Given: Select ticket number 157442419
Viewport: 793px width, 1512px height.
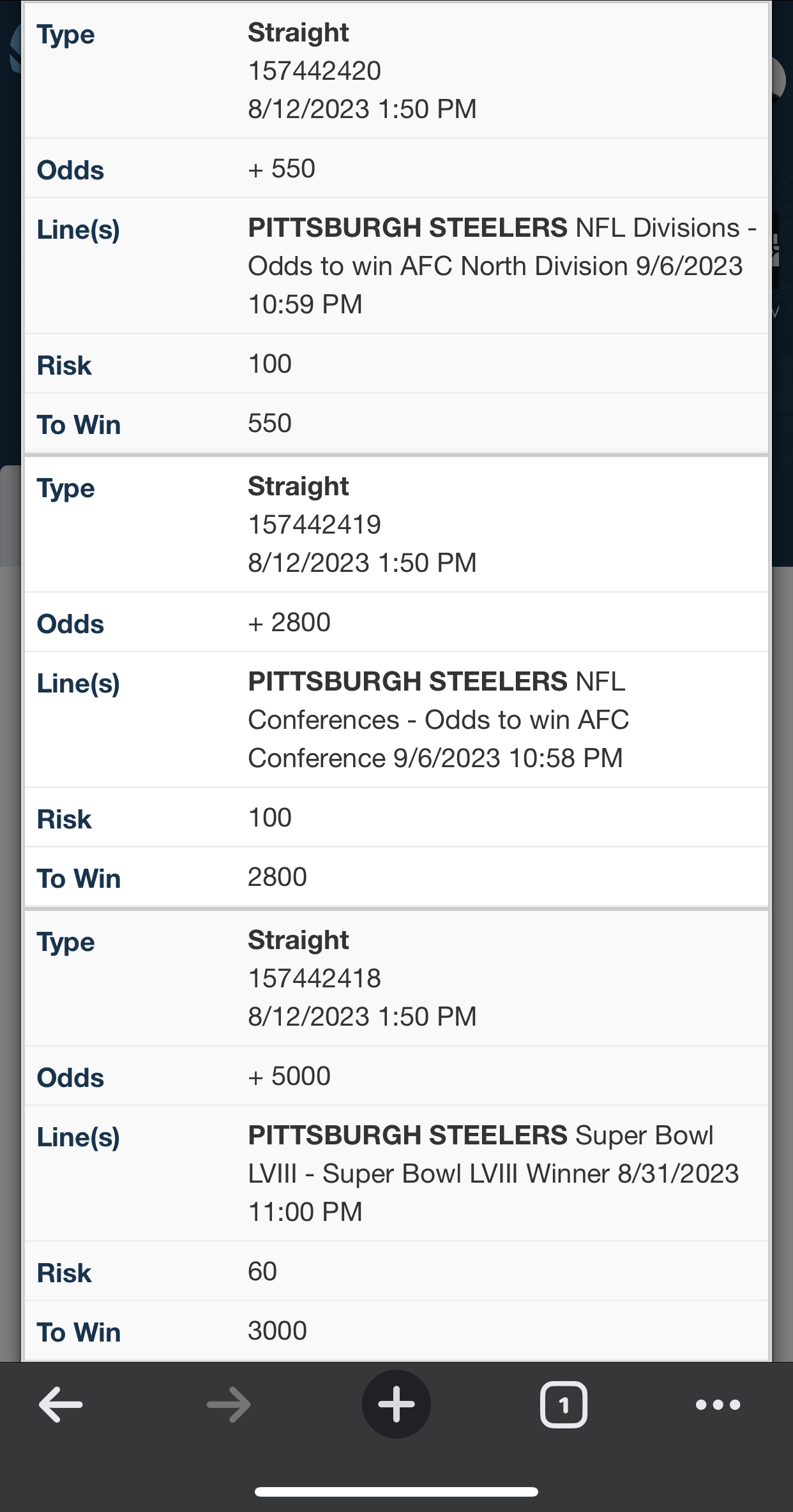Looking at the screenshot, I should 314,525.
